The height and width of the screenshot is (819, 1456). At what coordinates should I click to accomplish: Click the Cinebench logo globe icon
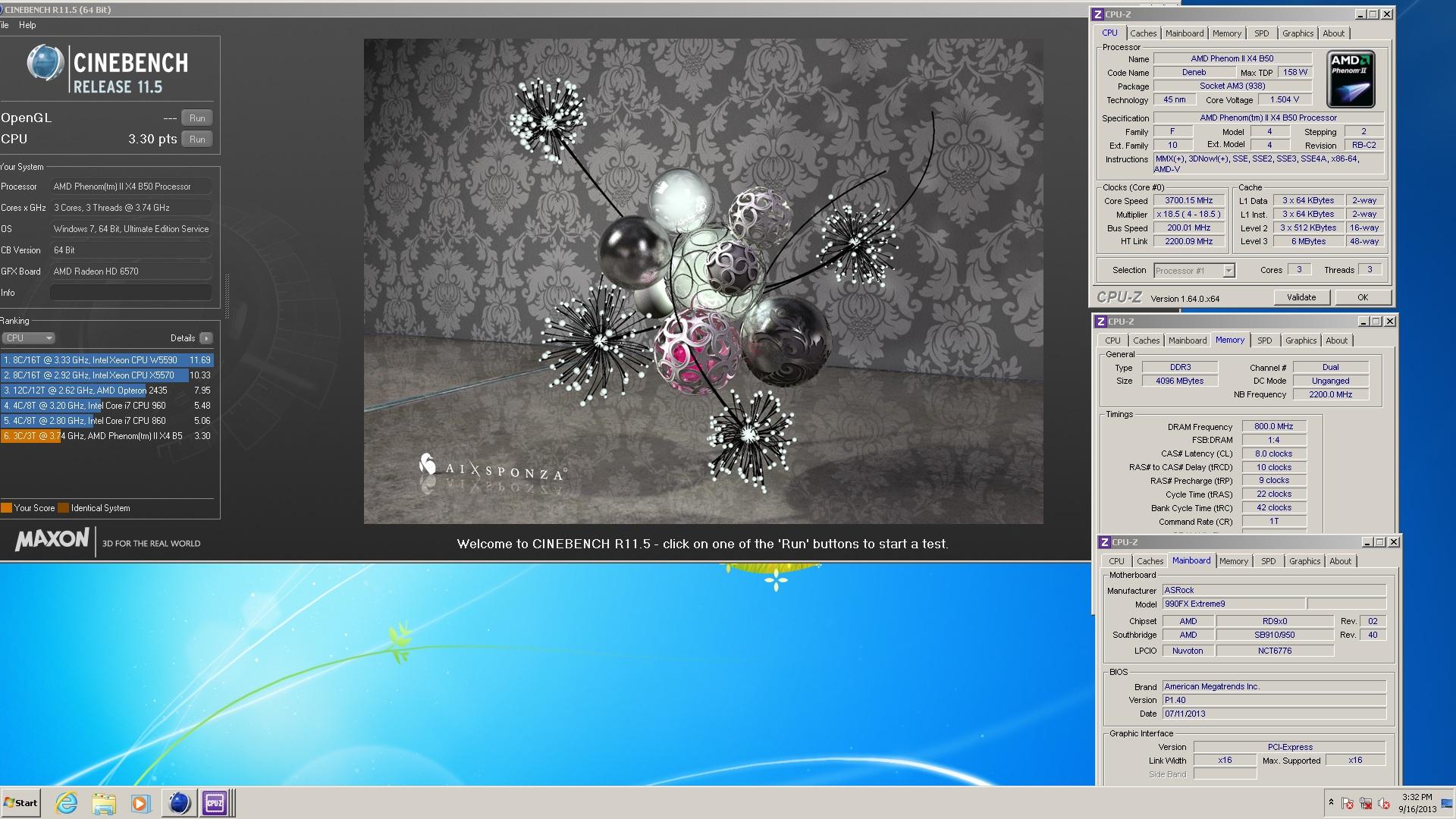pos(45,64)
